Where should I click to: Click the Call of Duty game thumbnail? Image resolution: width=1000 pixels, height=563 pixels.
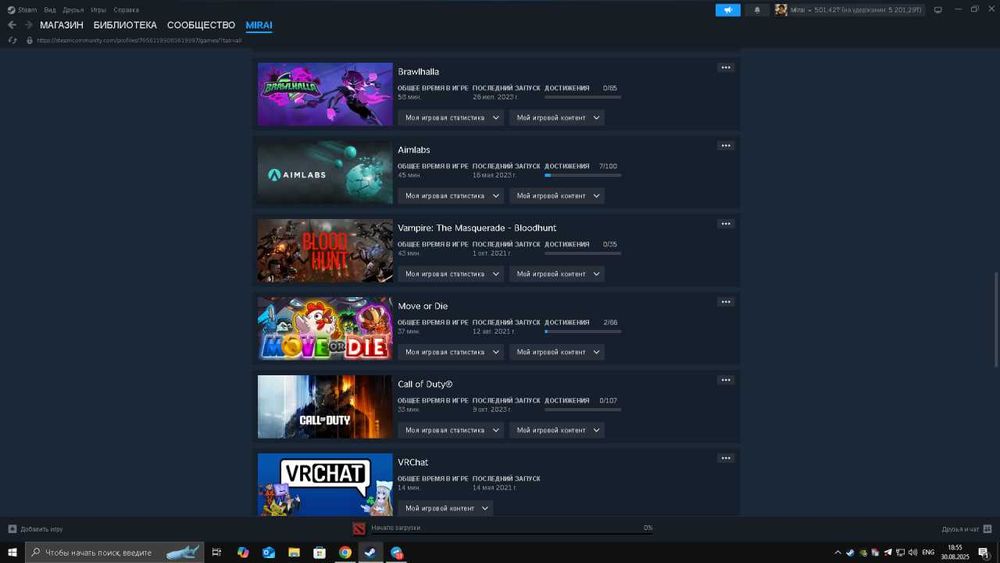click(325, 407)
